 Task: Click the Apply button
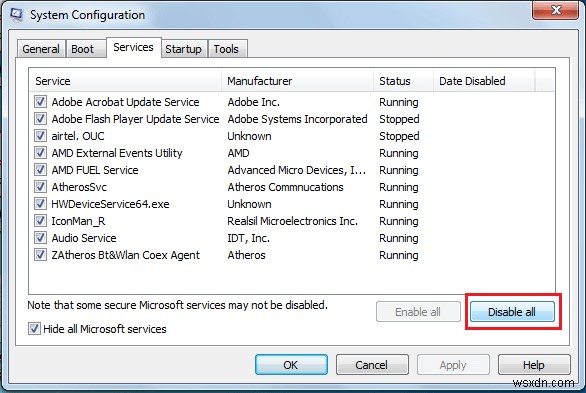(453, 365)
